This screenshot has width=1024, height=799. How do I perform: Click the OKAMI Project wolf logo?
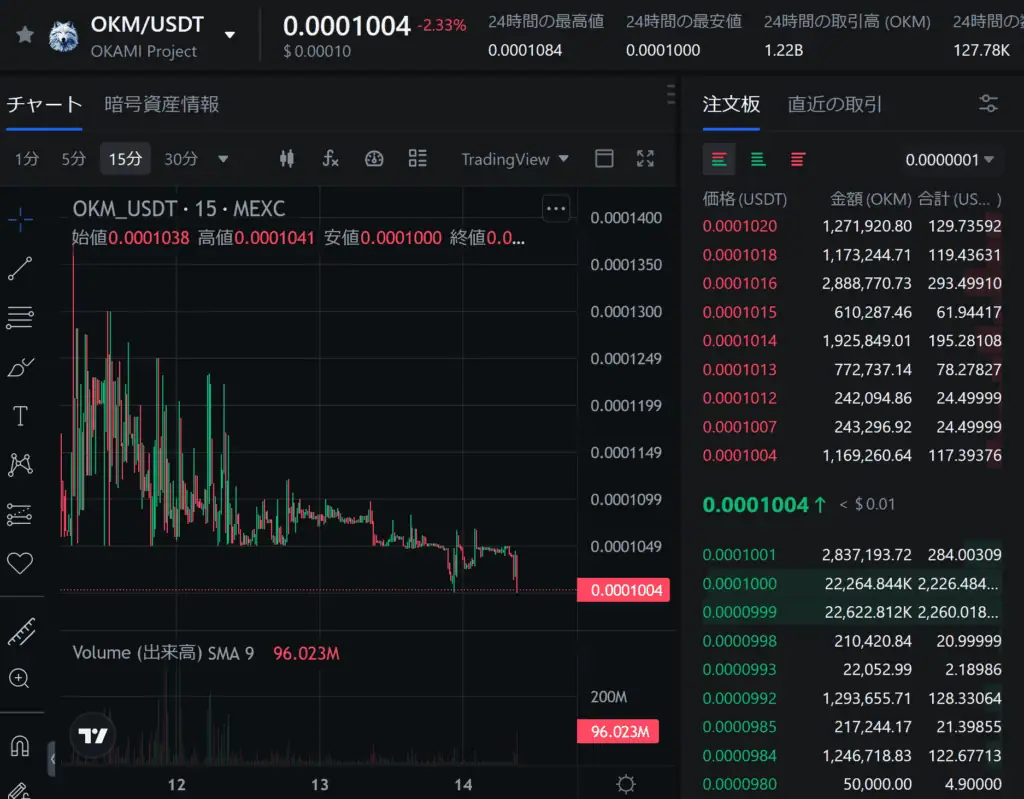63,36
